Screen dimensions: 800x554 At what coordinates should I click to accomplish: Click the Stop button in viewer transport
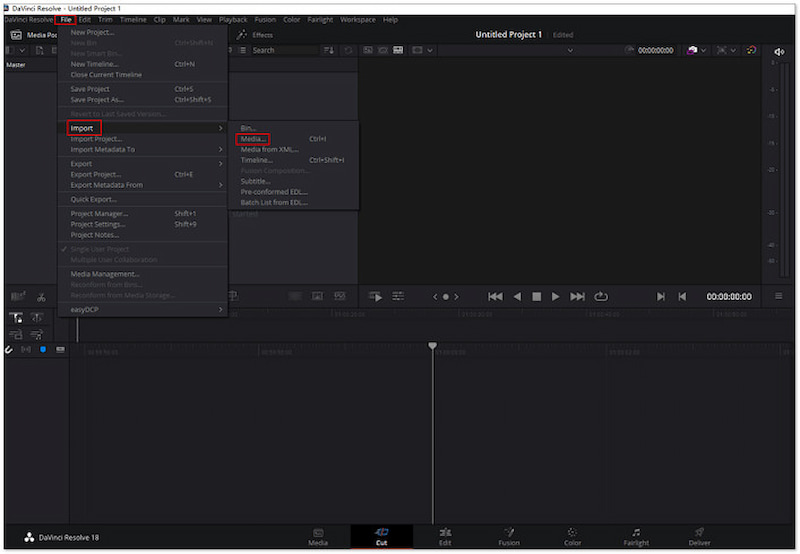click(536, 297)
